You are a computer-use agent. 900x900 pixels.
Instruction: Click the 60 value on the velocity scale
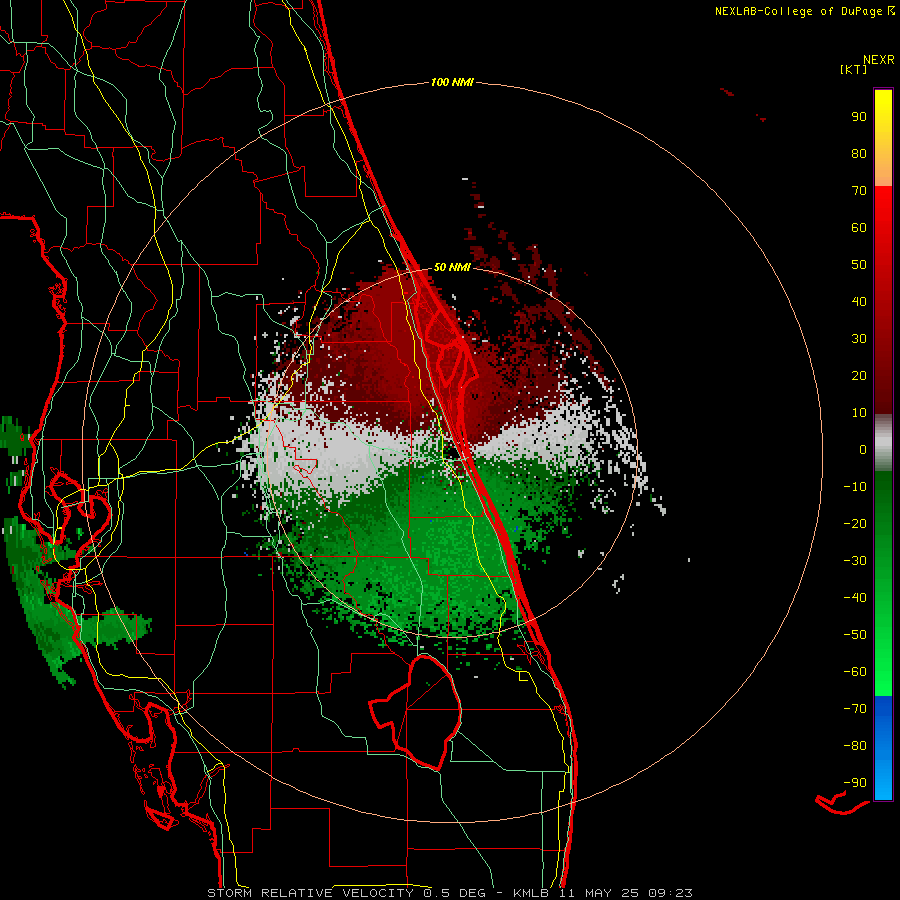[x=859, y=227]
